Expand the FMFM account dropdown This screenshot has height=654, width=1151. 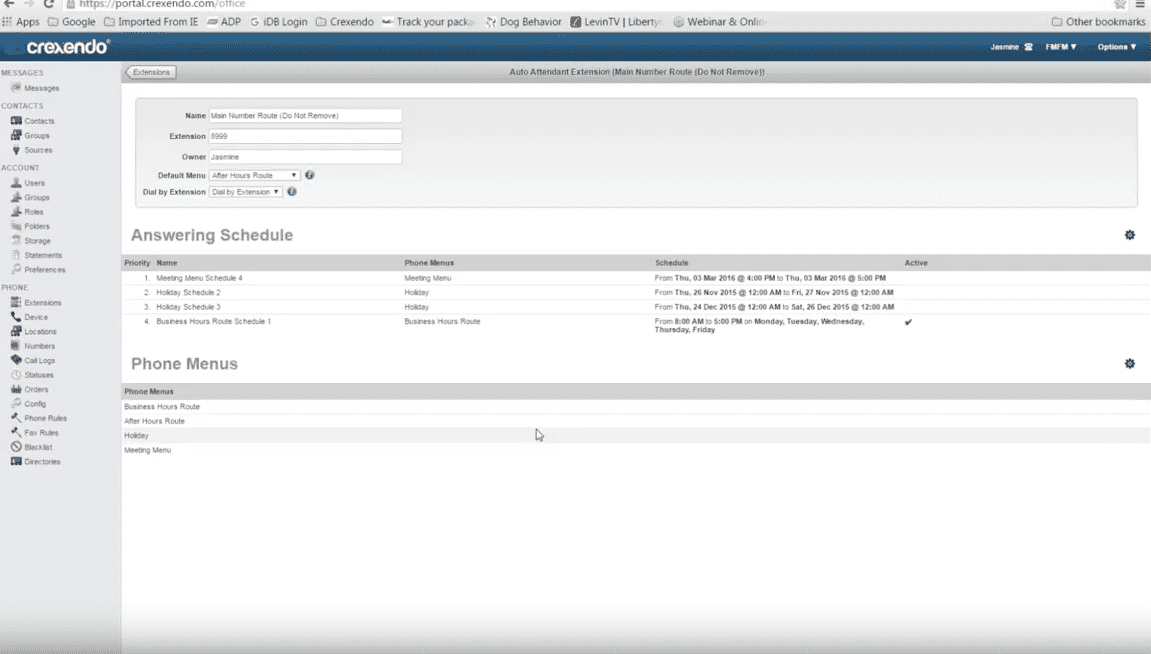coord(1060,47)
